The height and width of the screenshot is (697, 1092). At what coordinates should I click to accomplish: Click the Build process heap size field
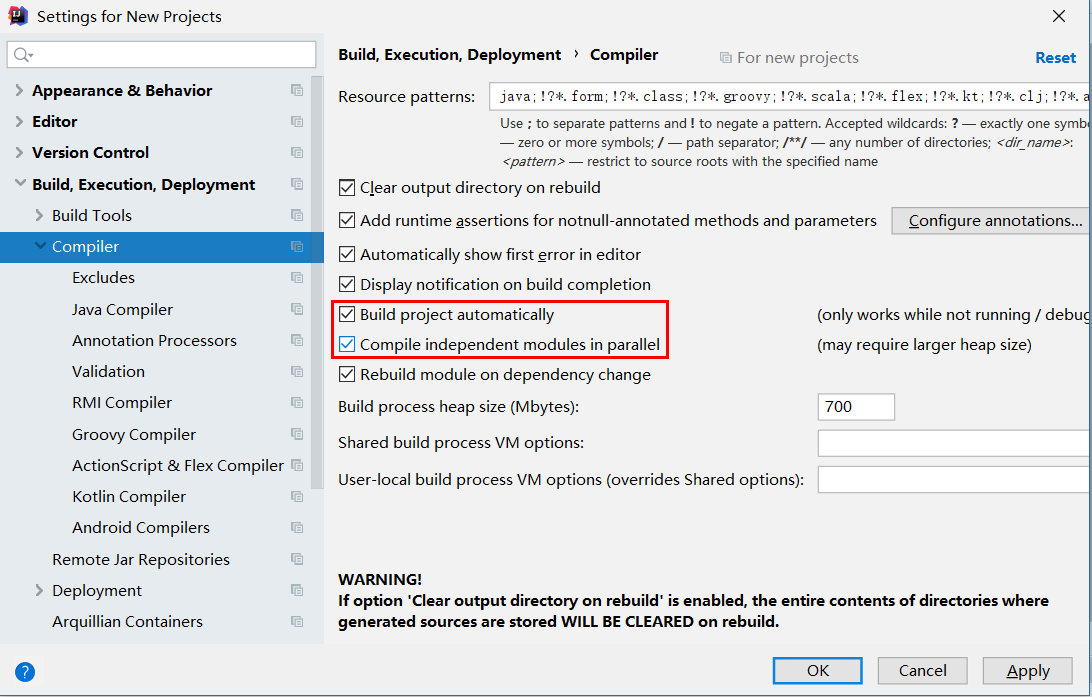pyautogui.click(x=855, y=407)
